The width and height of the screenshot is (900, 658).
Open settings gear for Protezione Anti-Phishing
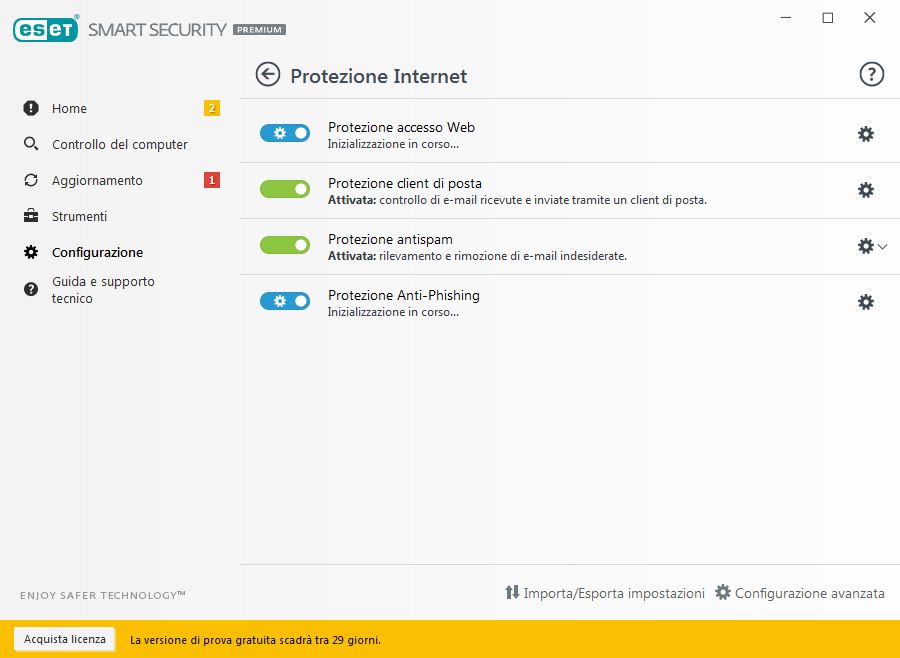point(866,302)
